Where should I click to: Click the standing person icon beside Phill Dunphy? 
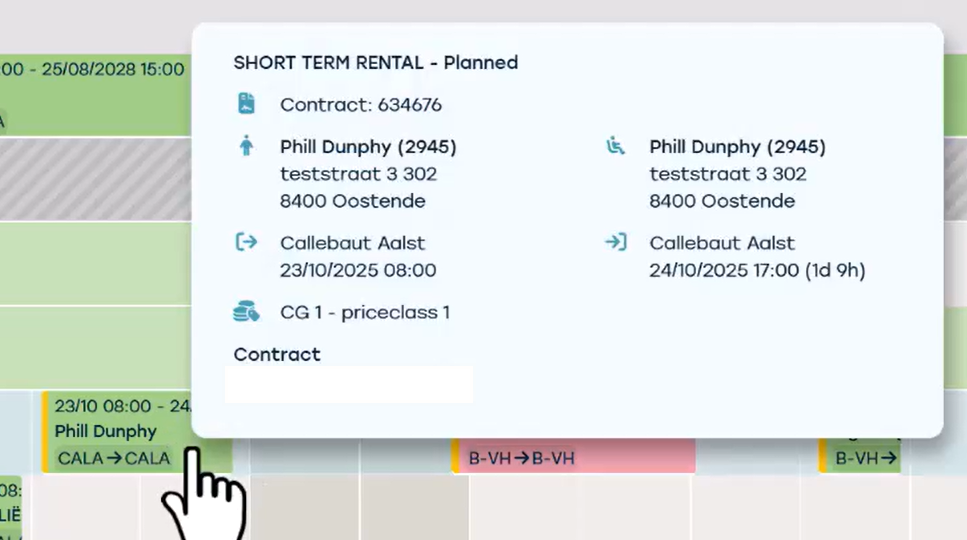(x=246, y=147)
